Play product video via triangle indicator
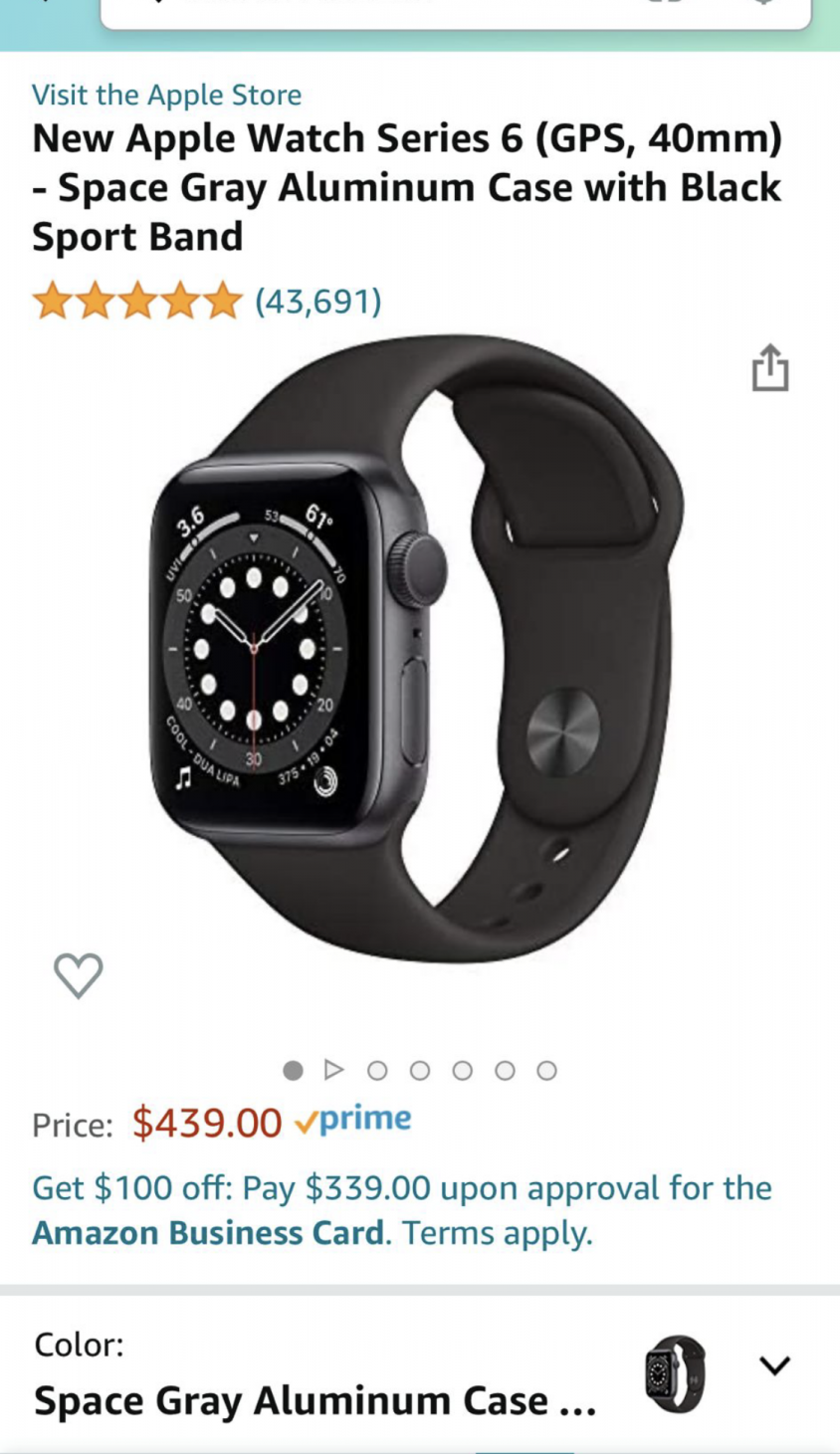Viewport: 840px width, 1454px height. [334, 1070]
